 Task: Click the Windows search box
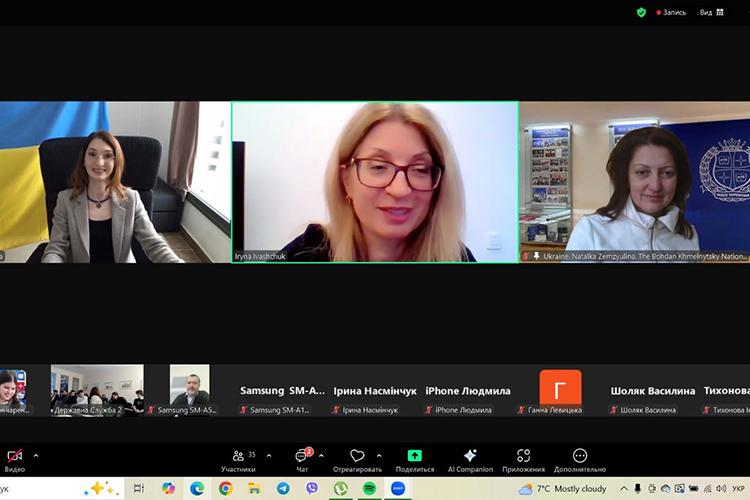[x=60, y=489]
